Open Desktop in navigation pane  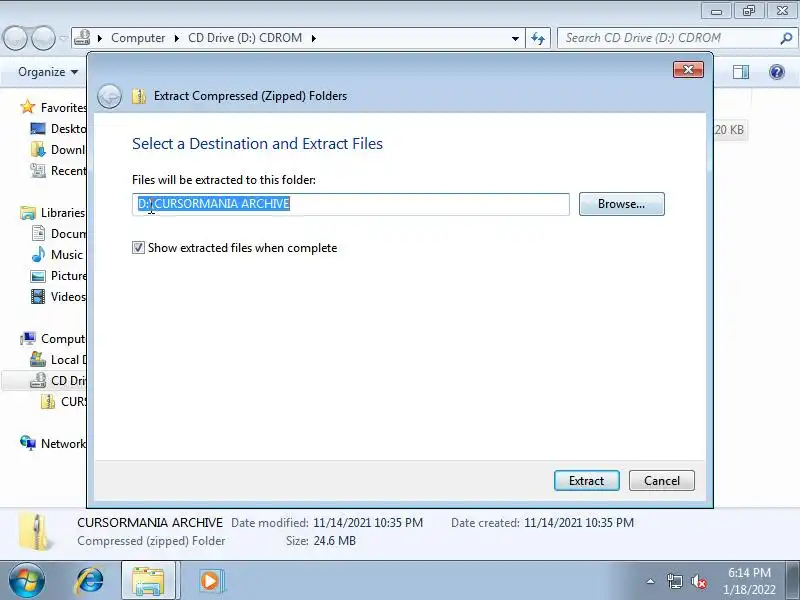point(68,129)
